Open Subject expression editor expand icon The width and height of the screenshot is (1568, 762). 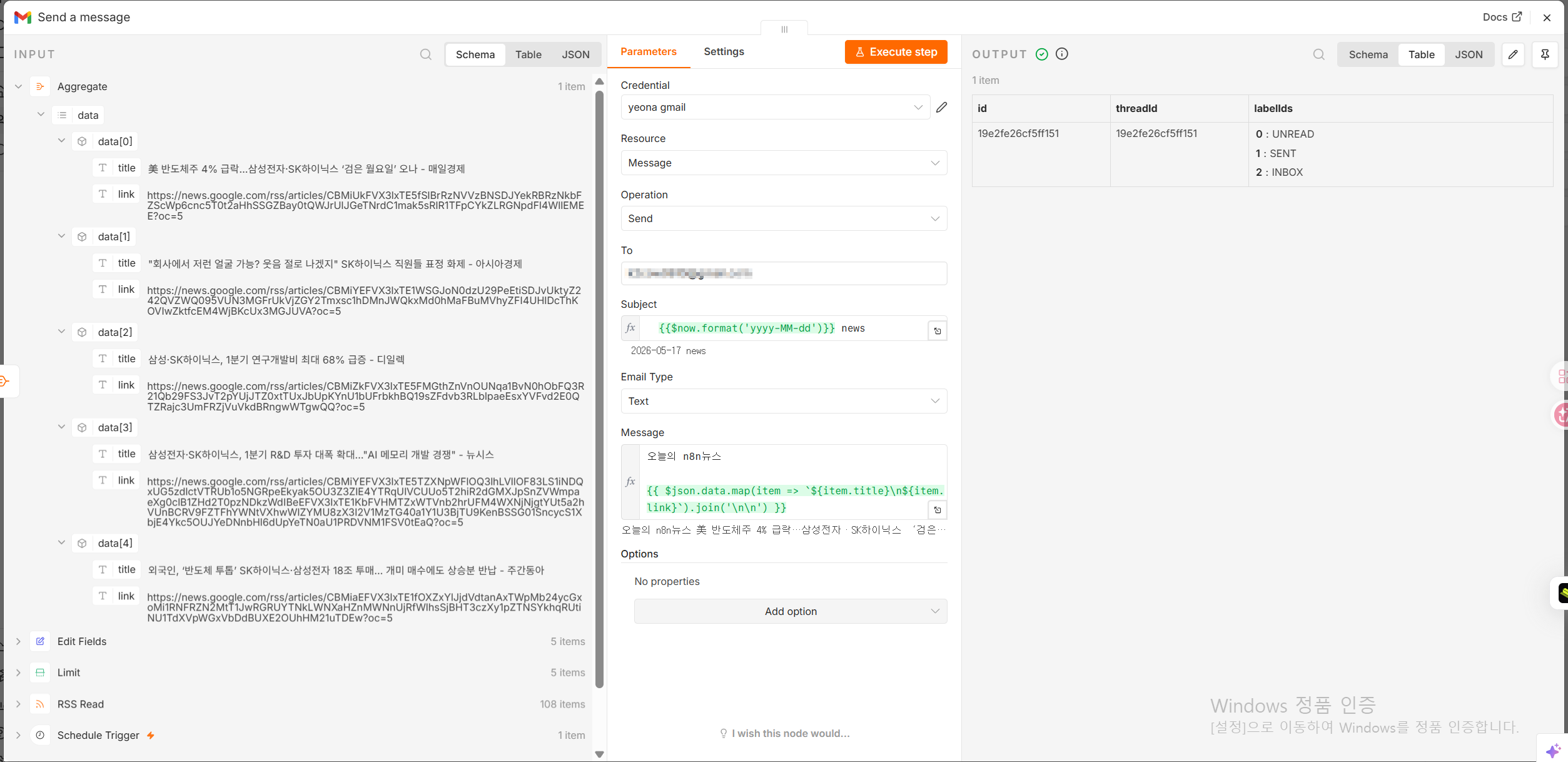click(x=938, y=331)
